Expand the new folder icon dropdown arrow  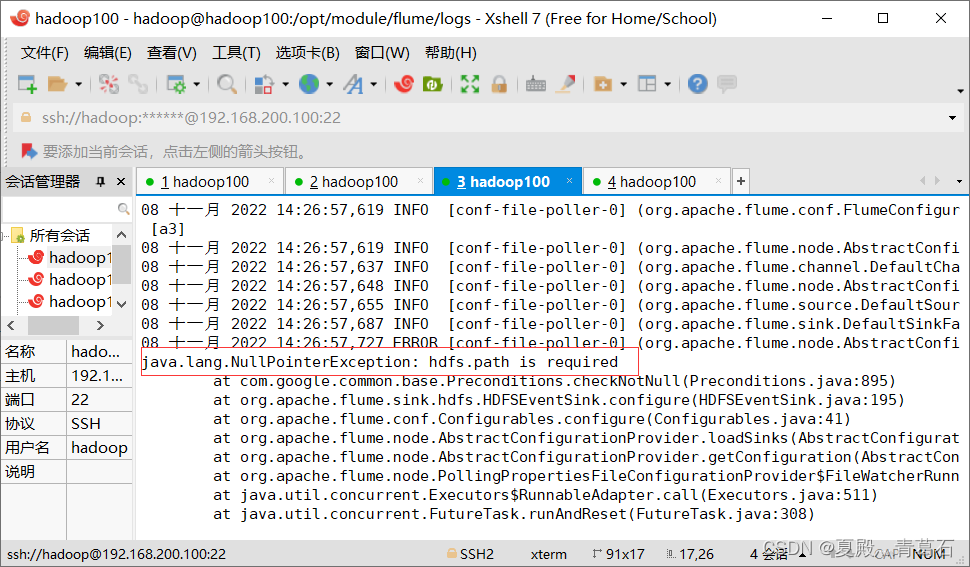point(623,84)
